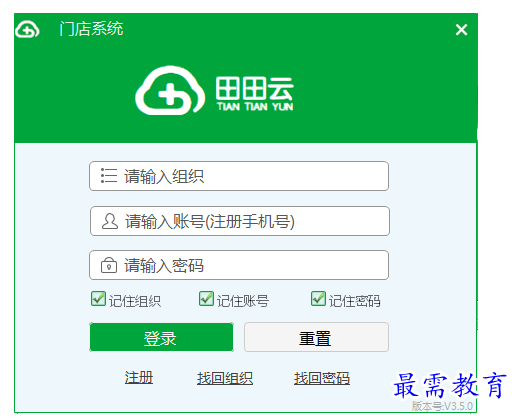Click the 门店系统 title text

(91, 29)
